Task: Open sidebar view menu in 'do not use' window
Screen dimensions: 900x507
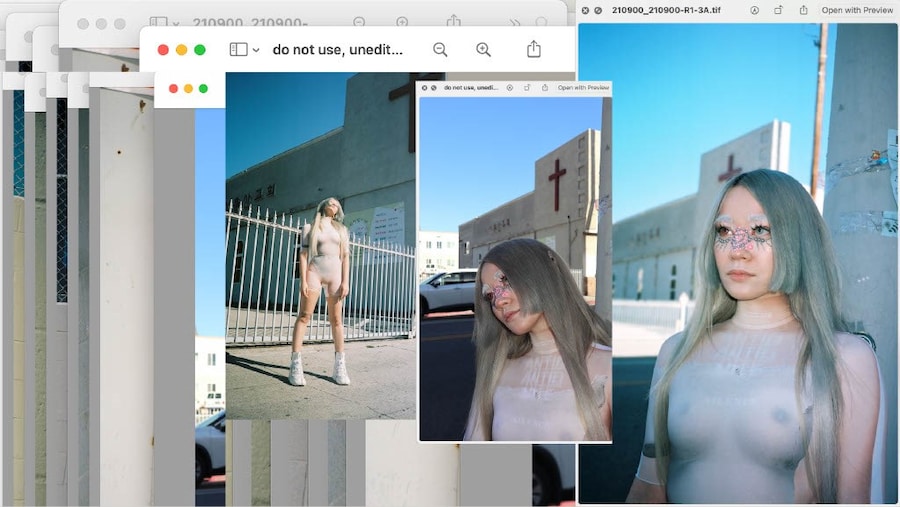Action: click(244, 49)
